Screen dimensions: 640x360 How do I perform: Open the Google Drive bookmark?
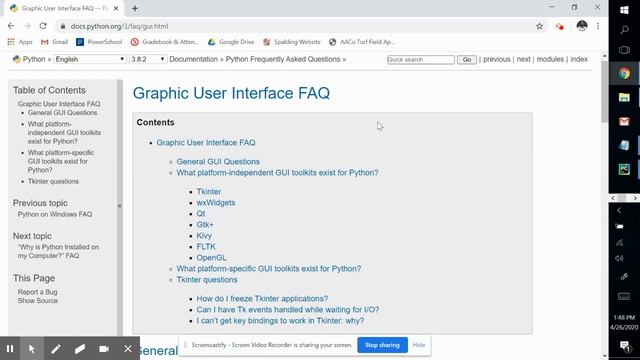click(x=231, y=42)
